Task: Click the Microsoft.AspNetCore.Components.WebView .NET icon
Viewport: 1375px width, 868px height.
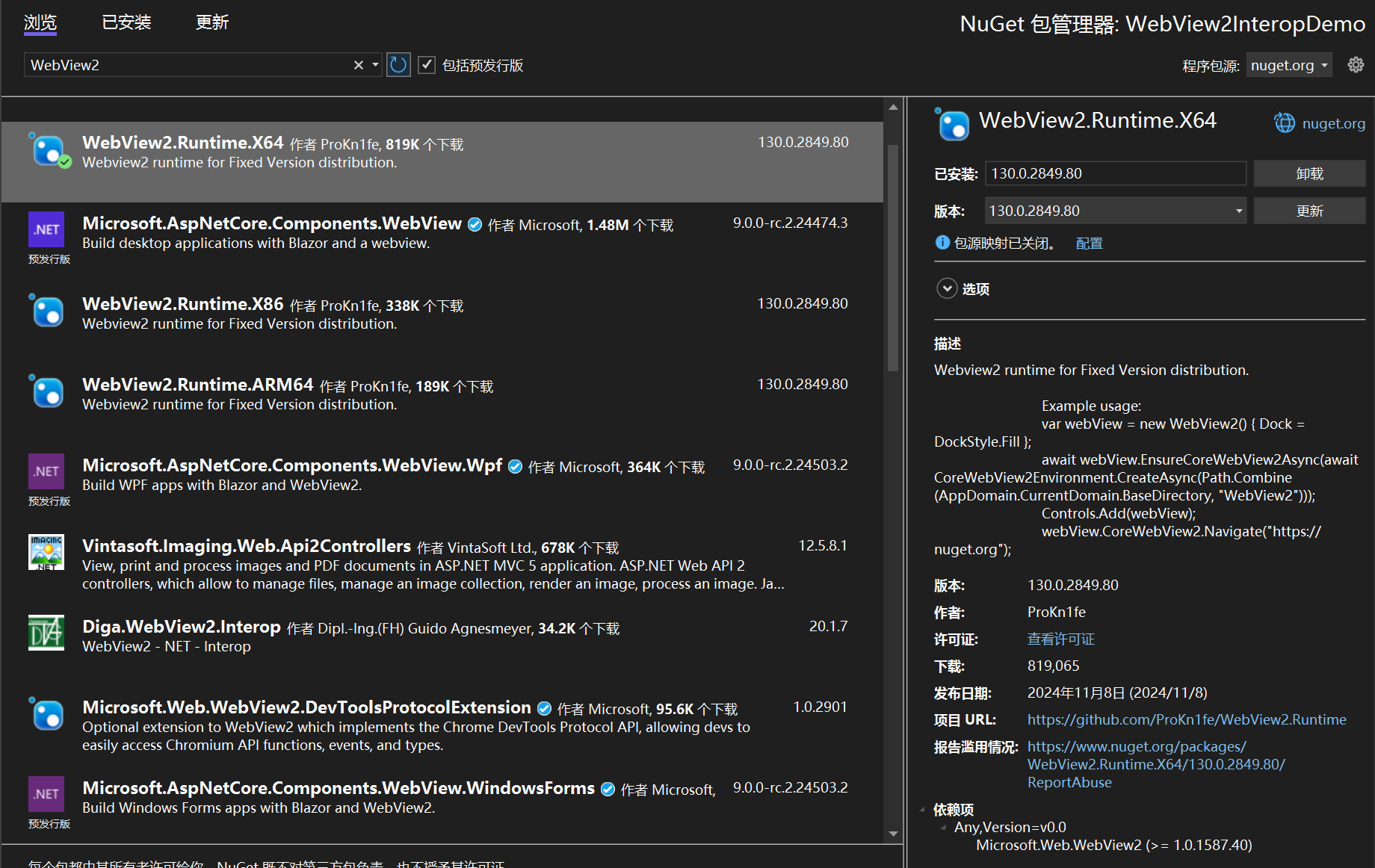Action: point(46,229)
